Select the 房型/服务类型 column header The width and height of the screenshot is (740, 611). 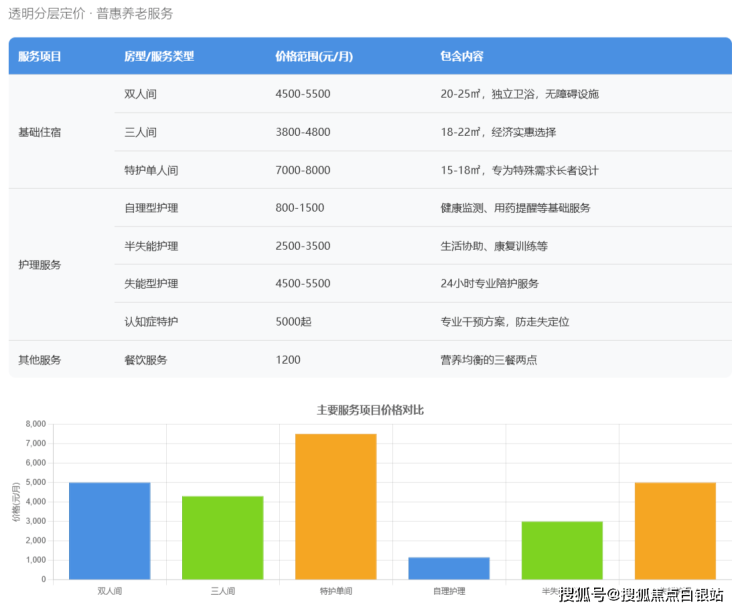(x=159, y=57)
